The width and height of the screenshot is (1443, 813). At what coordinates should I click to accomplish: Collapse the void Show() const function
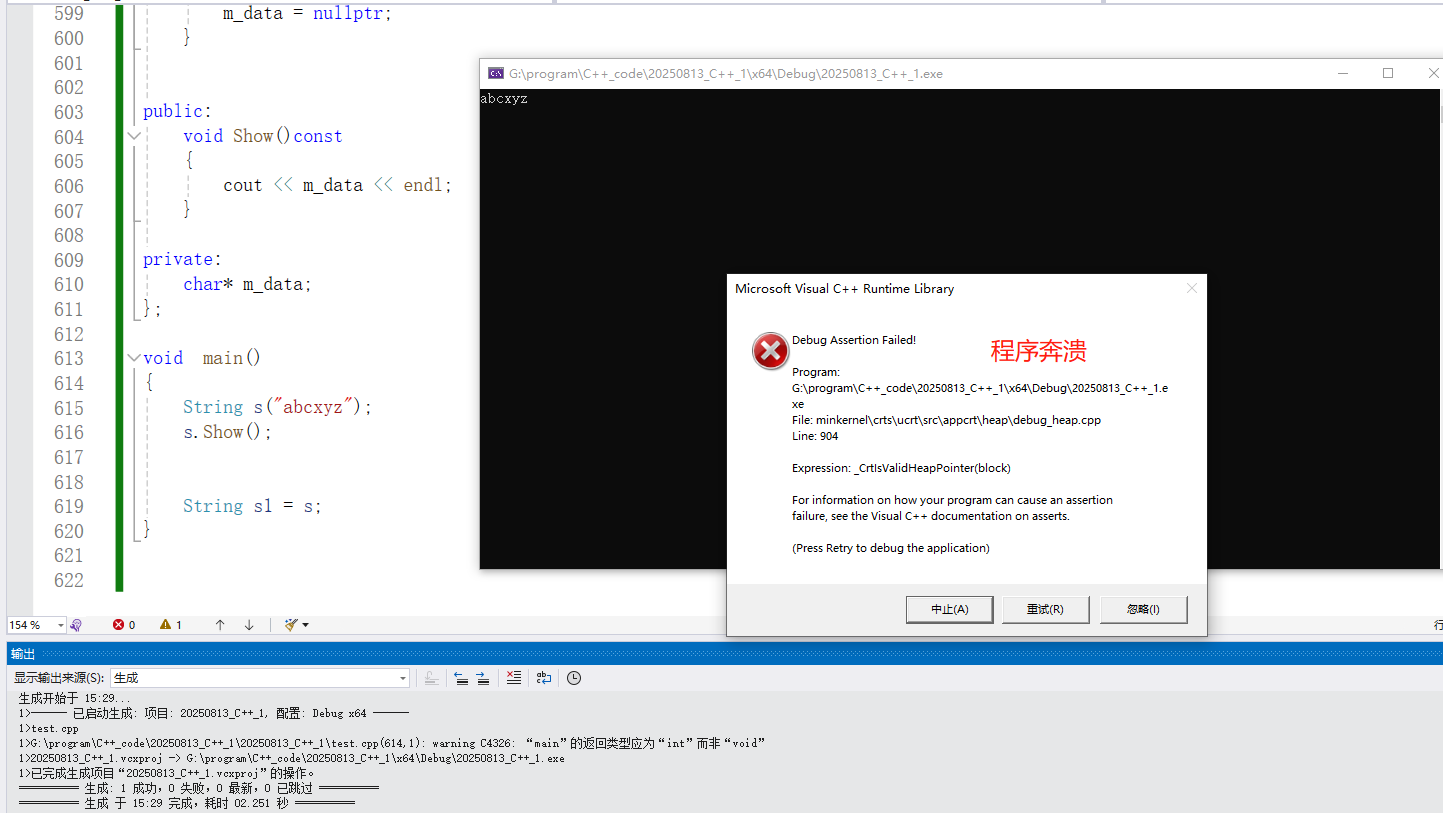point(134,136)
